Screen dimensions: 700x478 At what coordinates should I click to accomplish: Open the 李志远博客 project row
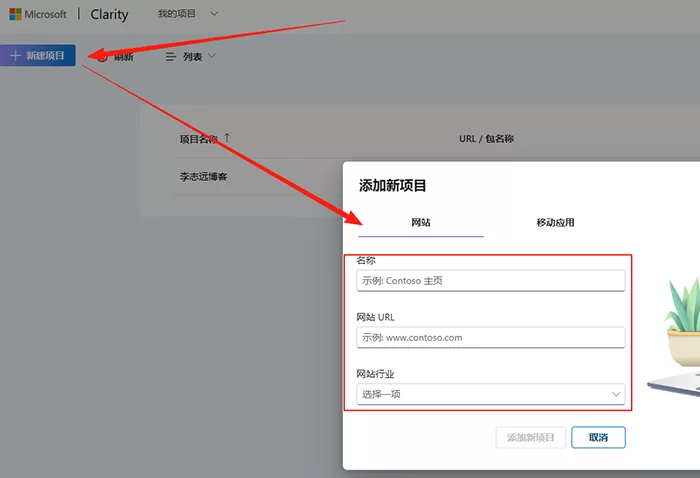click(204, 177)
